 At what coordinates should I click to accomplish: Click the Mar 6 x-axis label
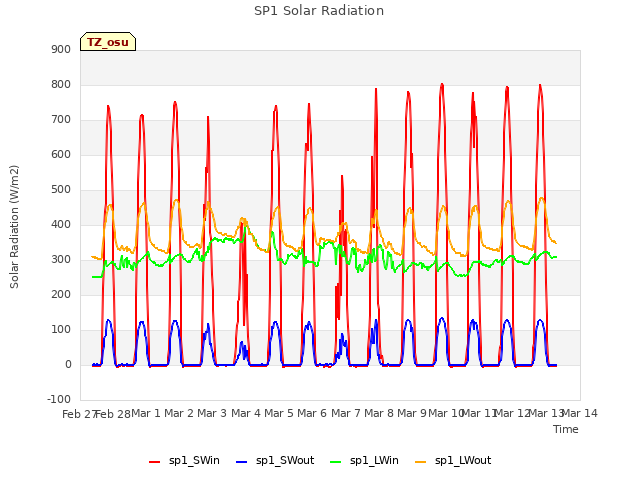312,413
